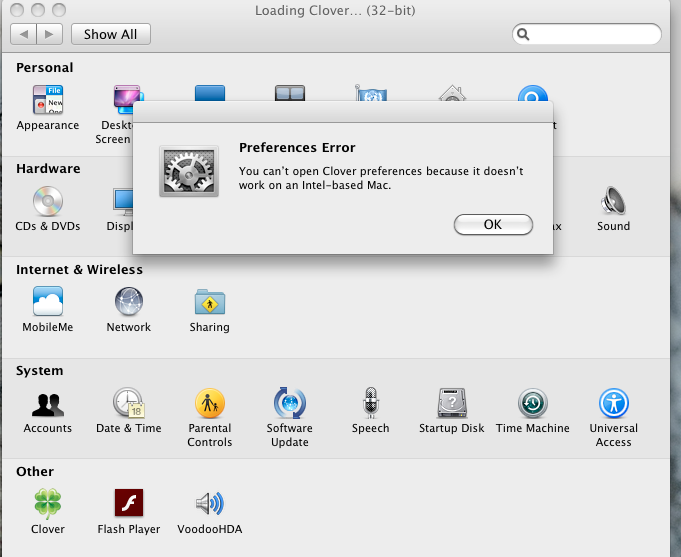Screen dimensions: 681x557
Task: Click the magnifying glass in search field
Action: [x=523, y=34]
